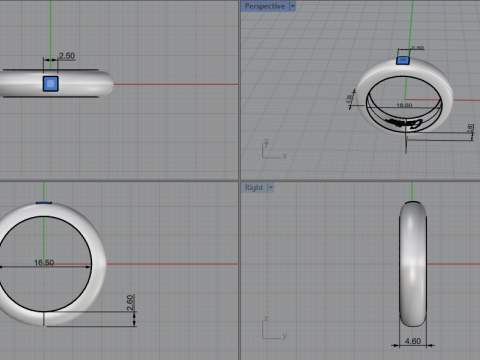Select the 4.60 width dimension in Right view

(413, 341)
